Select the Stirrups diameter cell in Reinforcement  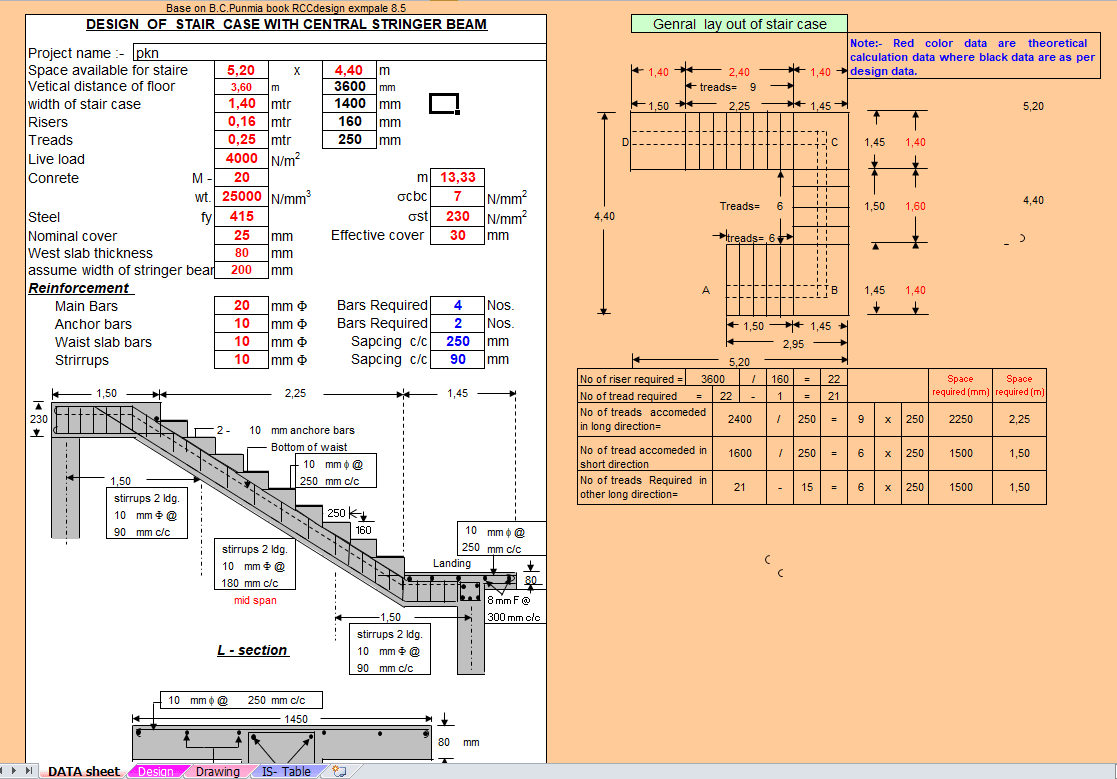click(x=241, y=360)
